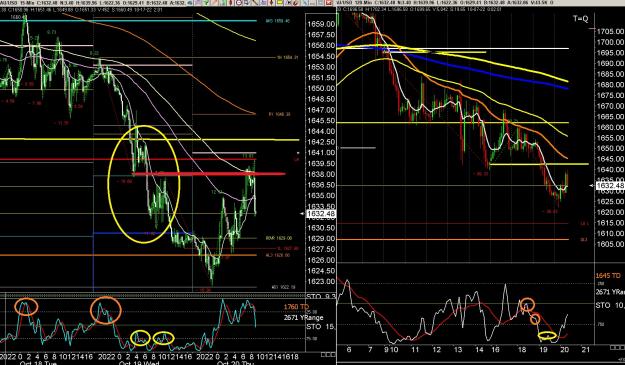Screen dimensions: 625x365
Task: Click date 13 on right time axis
Action: click(x=458, y=350)
